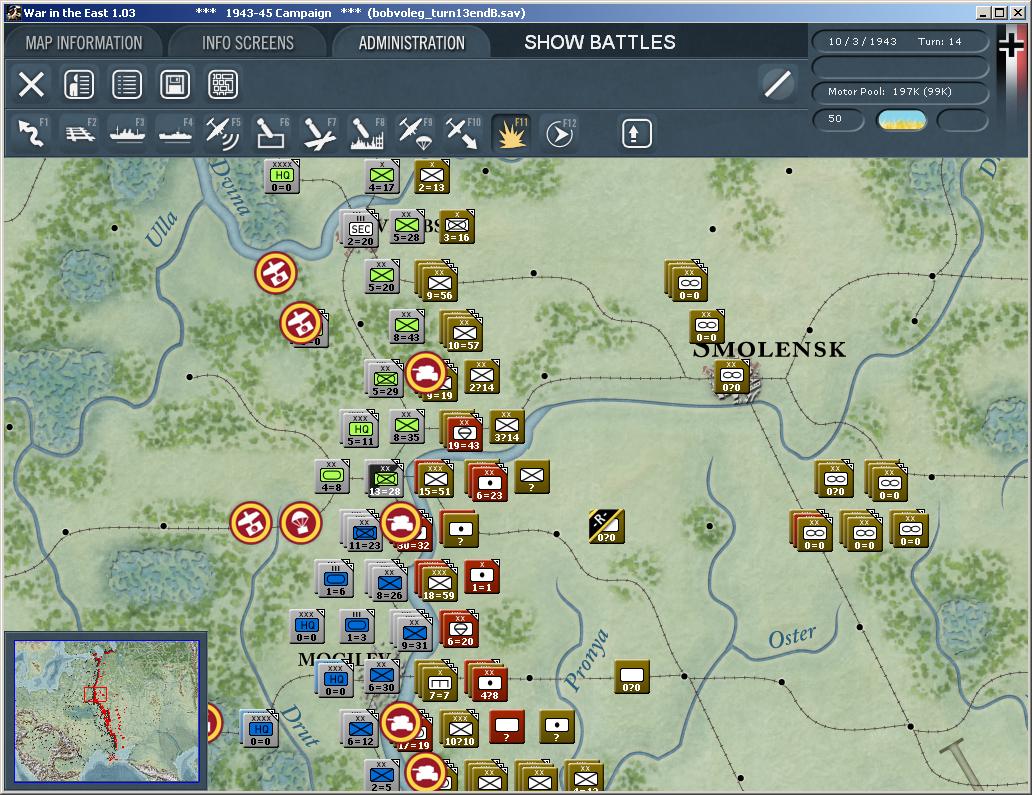This screenshot has height=795, width=1032.
Task: Click the slash pen icon button
Action: (x=777, y=84)
